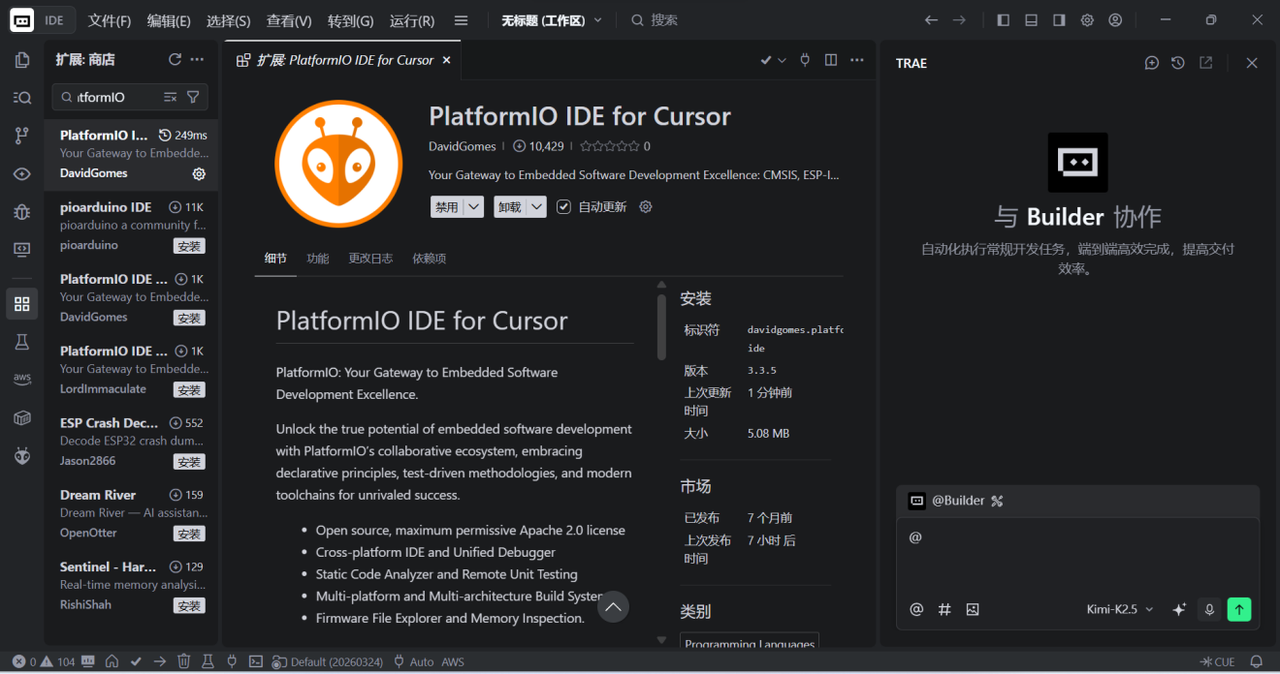
Task: Click the scroll-to-top round button
Action: [613, 606]
